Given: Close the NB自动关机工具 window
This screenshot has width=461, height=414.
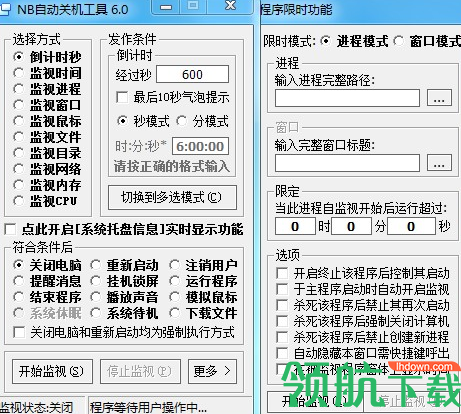Looking at the screenshot, I should coord(230,6).
